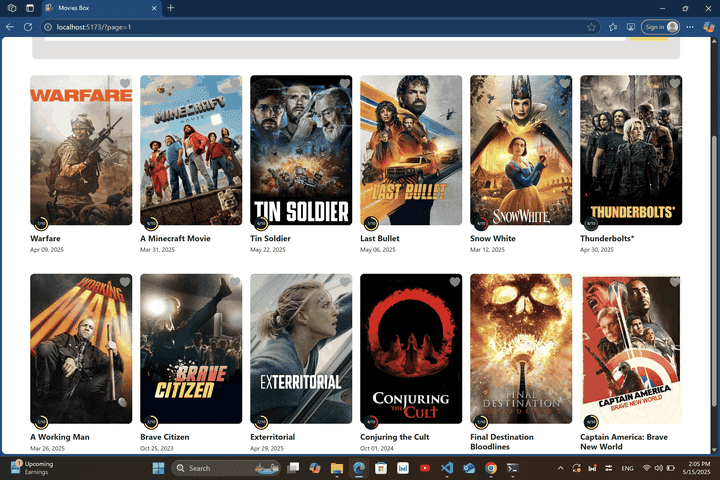Open the browser favorites list
This screenshot has width=720, height=480.
point(613,27)
